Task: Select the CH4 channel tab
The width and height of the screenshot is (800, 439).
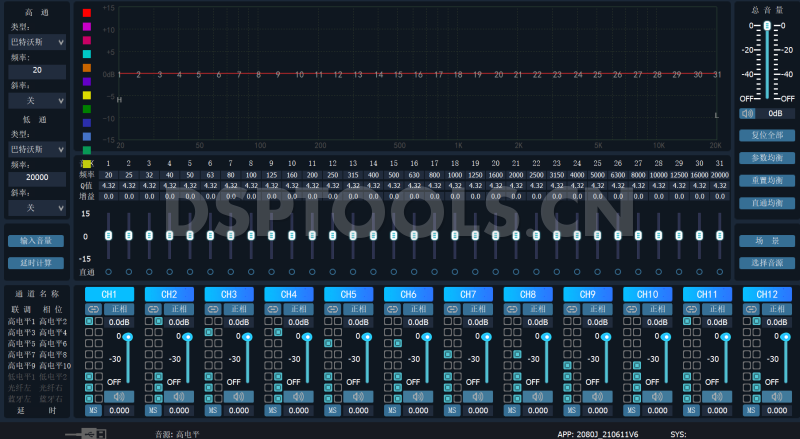Action: [288, 294]
